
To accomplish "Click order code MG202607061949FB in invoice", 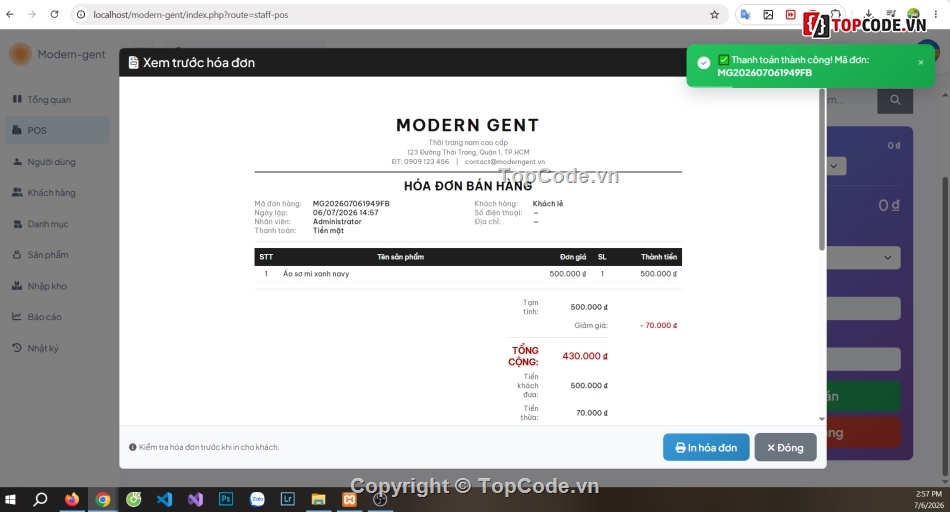I will click(351, 204).
